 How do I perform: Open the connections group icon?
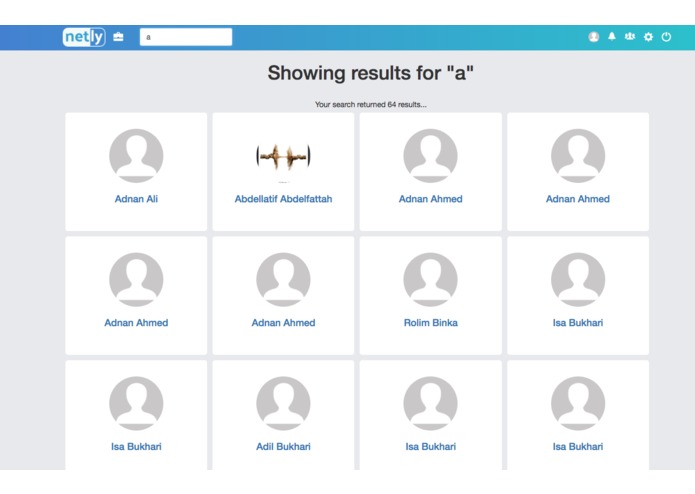630,36
